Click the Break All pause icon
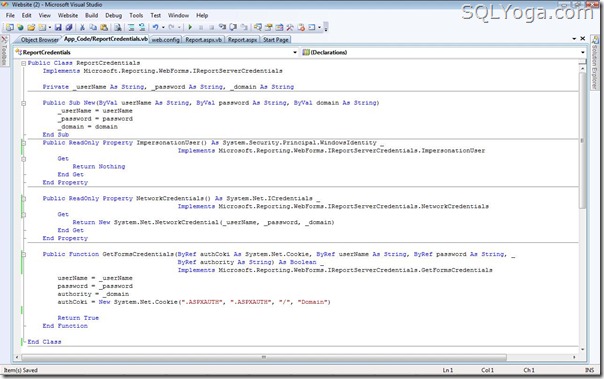This screenshot has height=379, width=604. [201, 27]
